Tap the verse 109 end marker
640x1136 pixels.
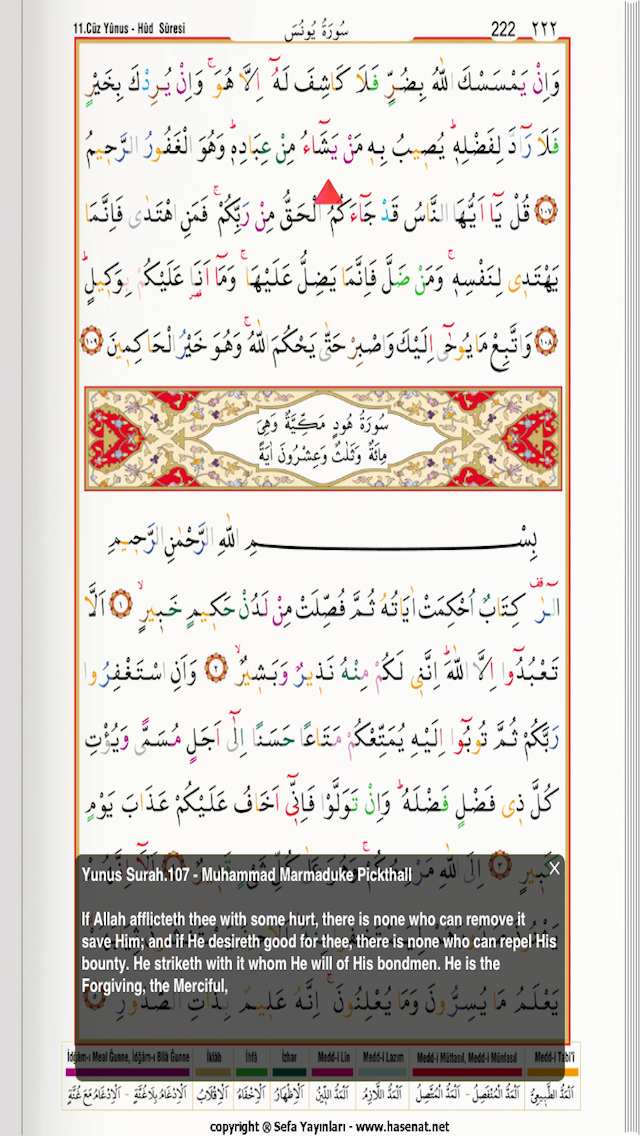[x=91, y=341]
